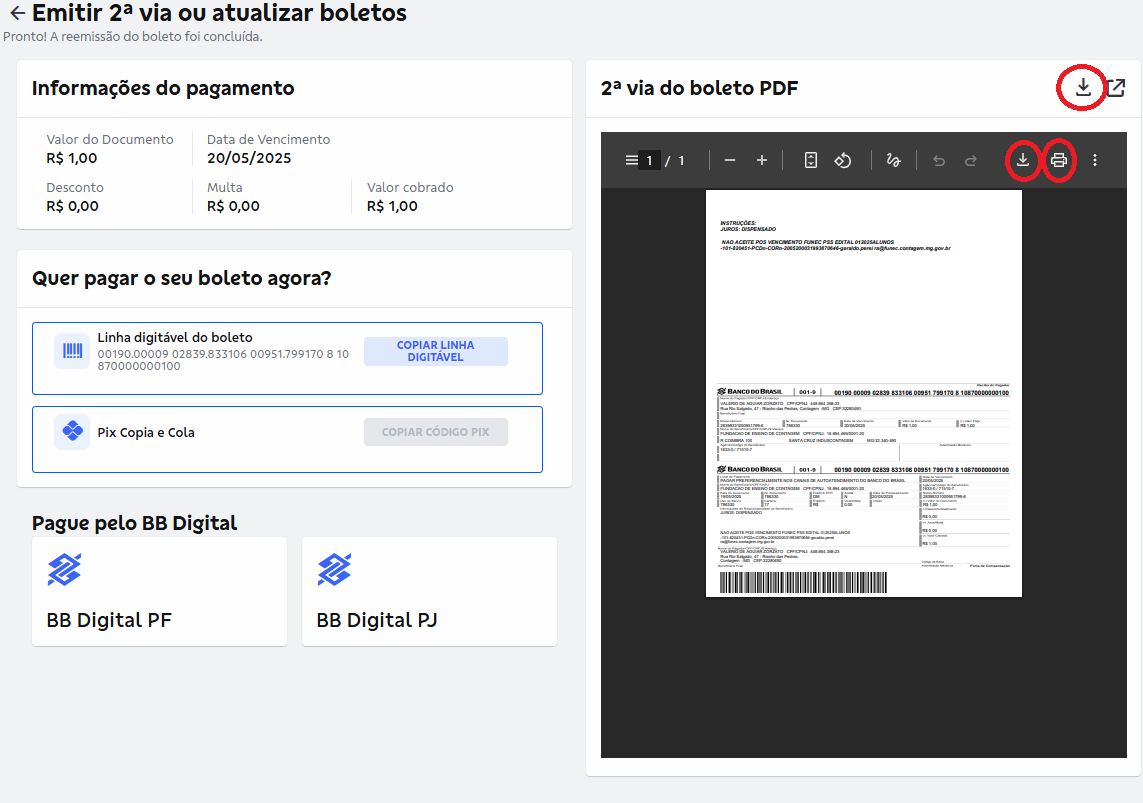This screenshot has height=803, width=1143.
Task: Go back using the header arrow
Action: point(16,14)
